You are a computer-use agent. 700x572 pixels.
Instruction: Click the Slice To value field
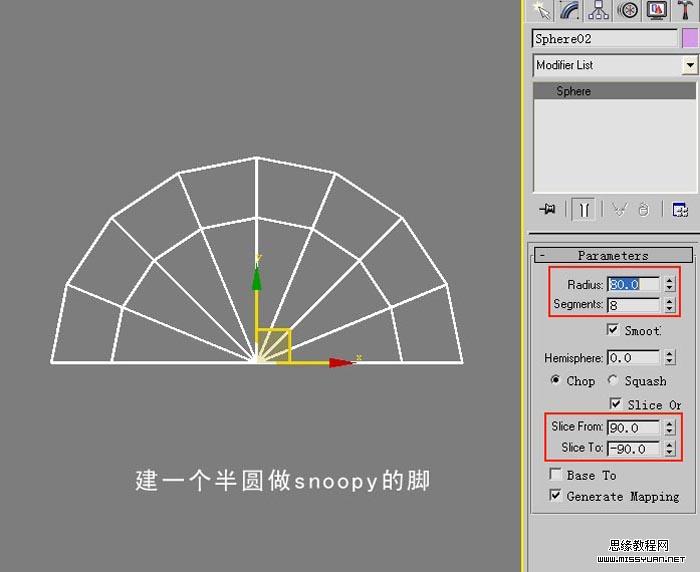click(633, 448)
